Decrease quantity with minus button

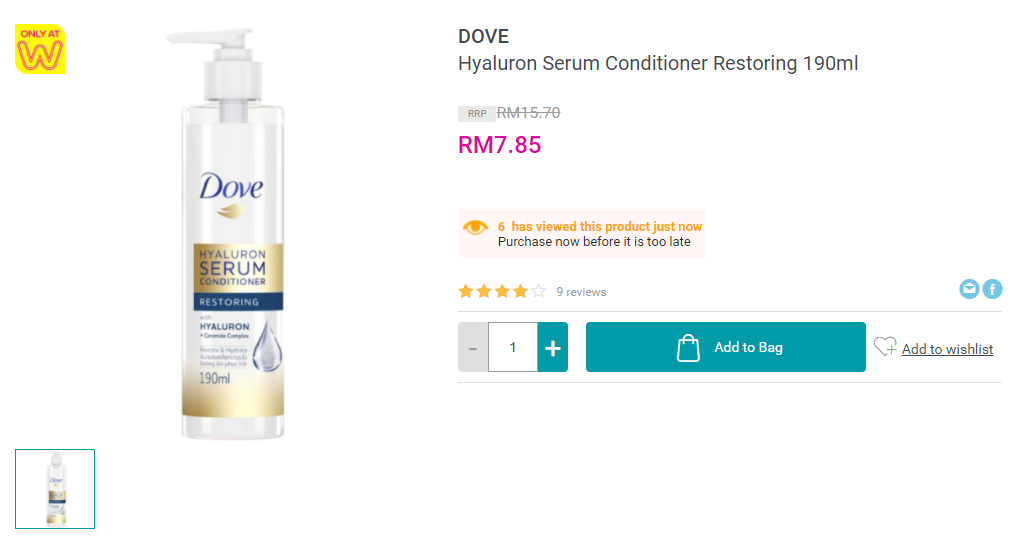tap(473, 347)
